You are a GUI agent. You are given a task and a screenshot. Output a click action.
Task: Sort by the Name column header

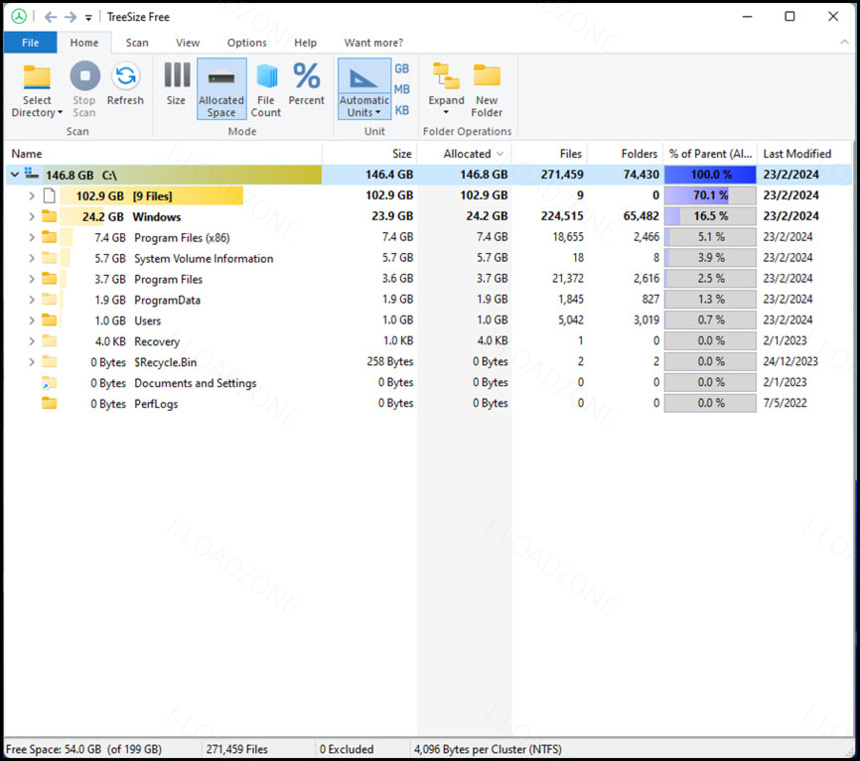tap(163, 154)
